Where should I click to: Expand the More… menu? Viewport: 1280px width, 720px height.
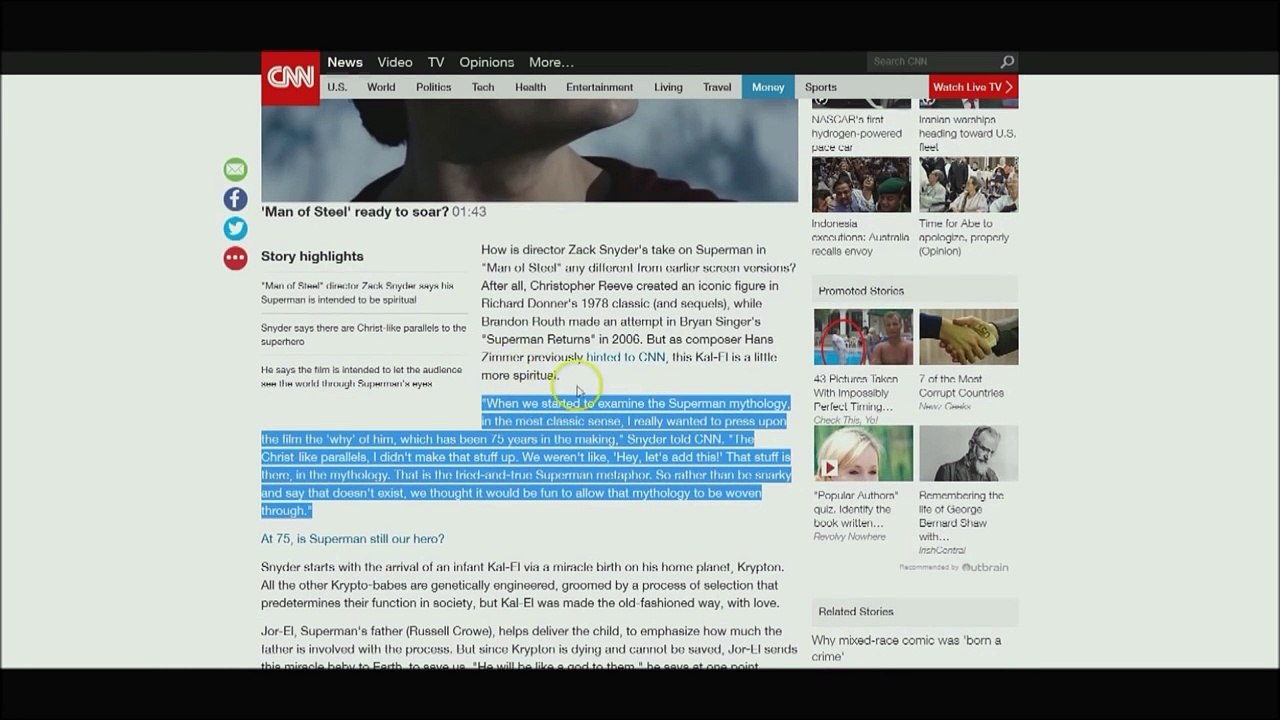pyautogui.click(x=551, y=62)
